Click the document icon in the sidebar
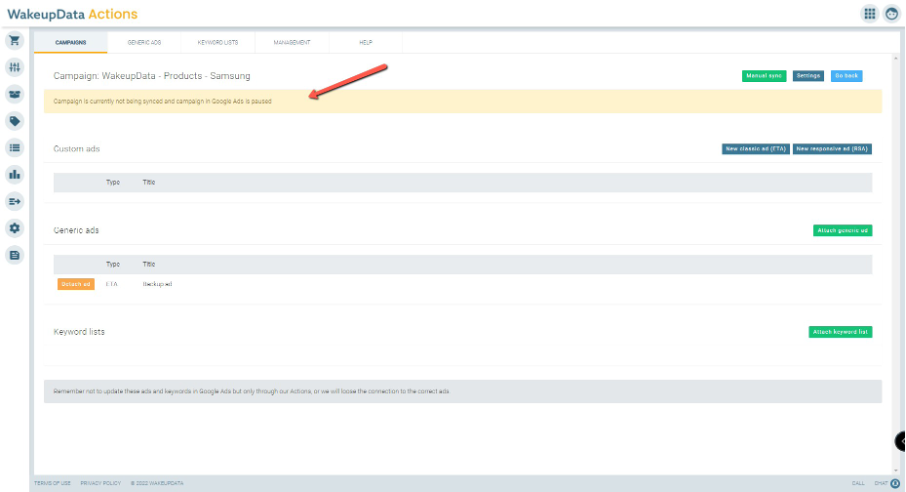Viewport: 906px width, 492px height. coord(14,255)
